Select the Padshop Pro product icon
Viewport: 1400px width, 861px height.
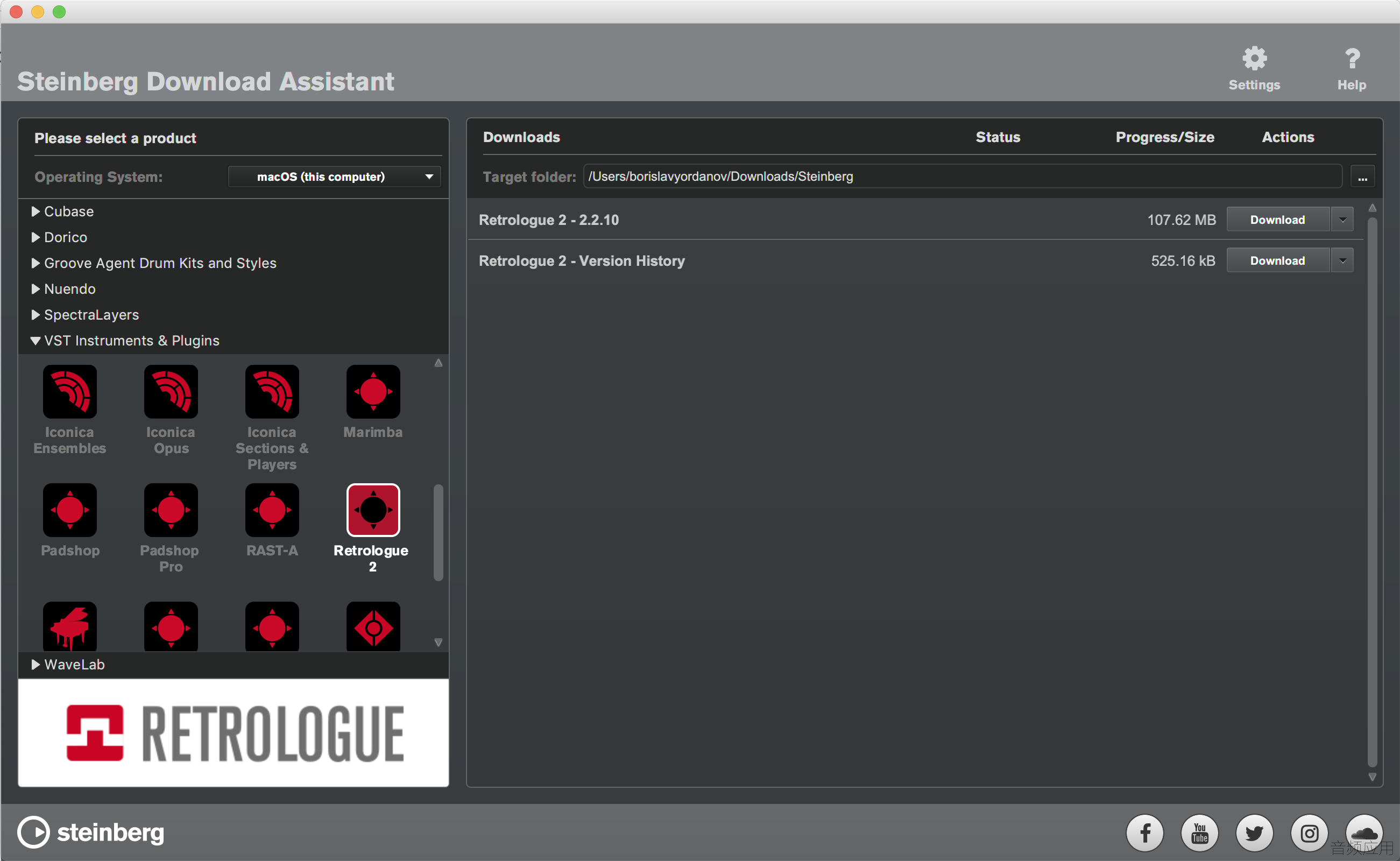pyautogui.click(x=171, y=510)
